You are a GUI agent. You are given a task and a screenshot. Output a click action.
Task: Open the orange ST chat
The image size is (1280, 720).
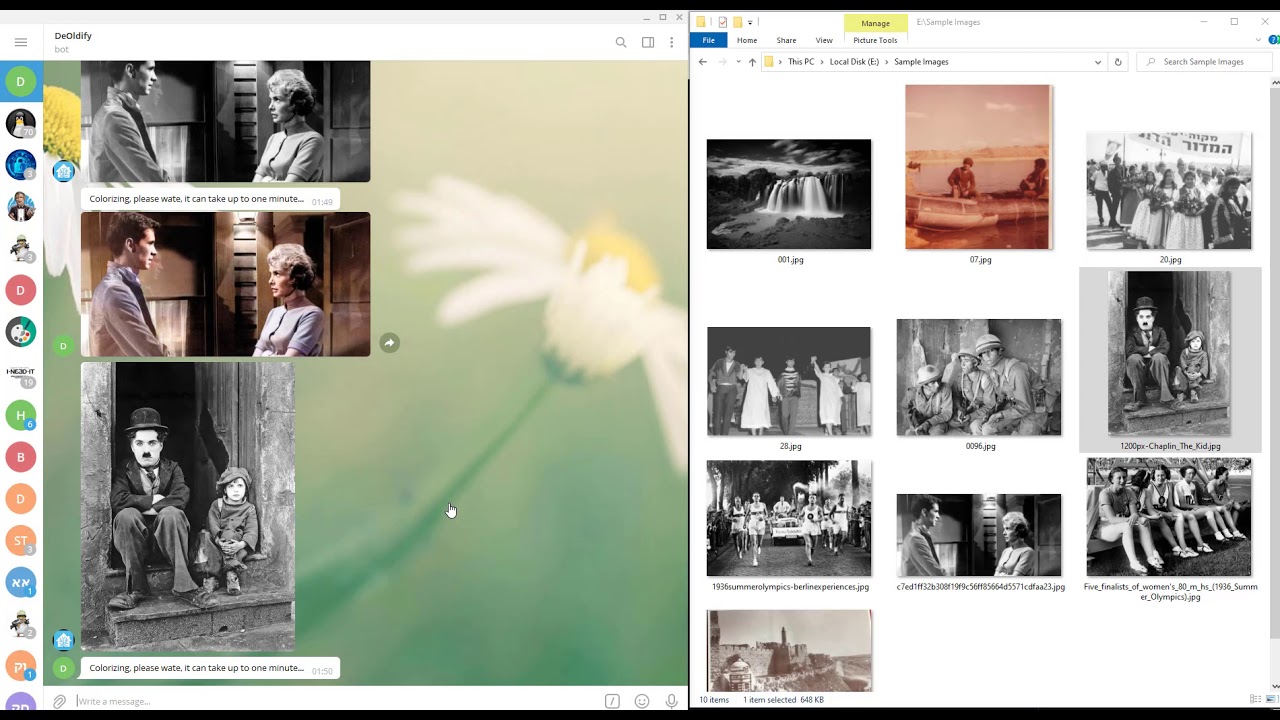point(21,541)
